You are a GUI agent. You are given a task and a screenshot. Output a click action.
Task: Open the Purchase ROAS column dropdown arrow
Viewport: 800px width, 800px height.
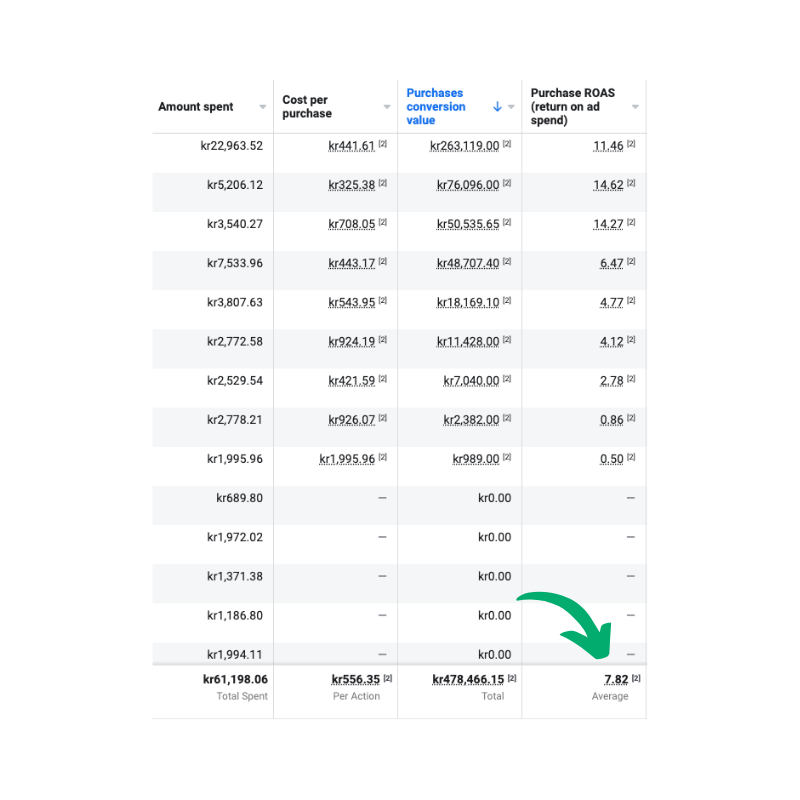[x=635, y=107]
